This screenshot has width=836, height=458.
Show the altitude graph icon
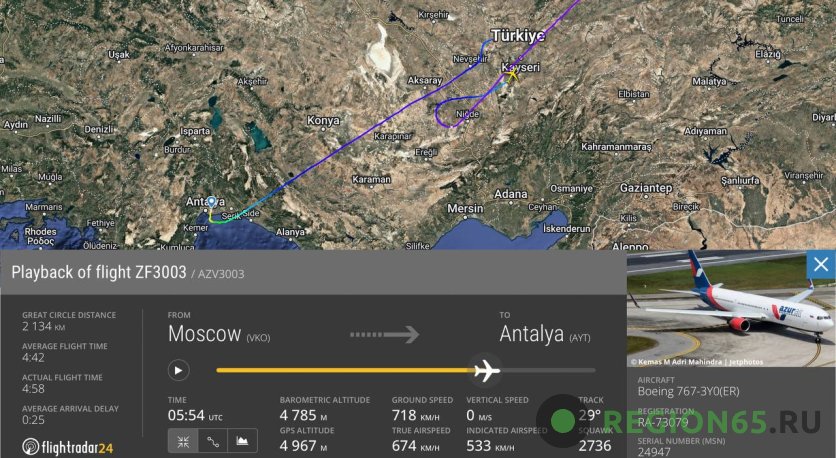tap(243, 441)
